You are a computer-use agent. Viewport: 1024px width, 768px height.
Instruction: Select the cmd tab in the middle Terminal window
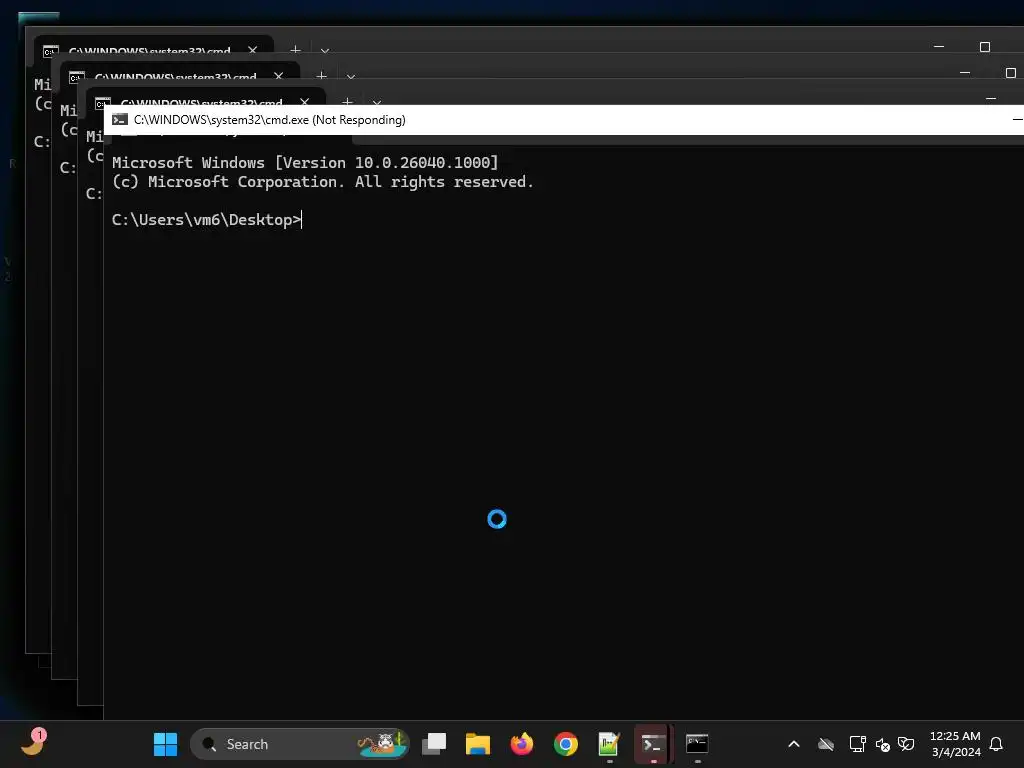pyautogui.click(x=175, y=76)
